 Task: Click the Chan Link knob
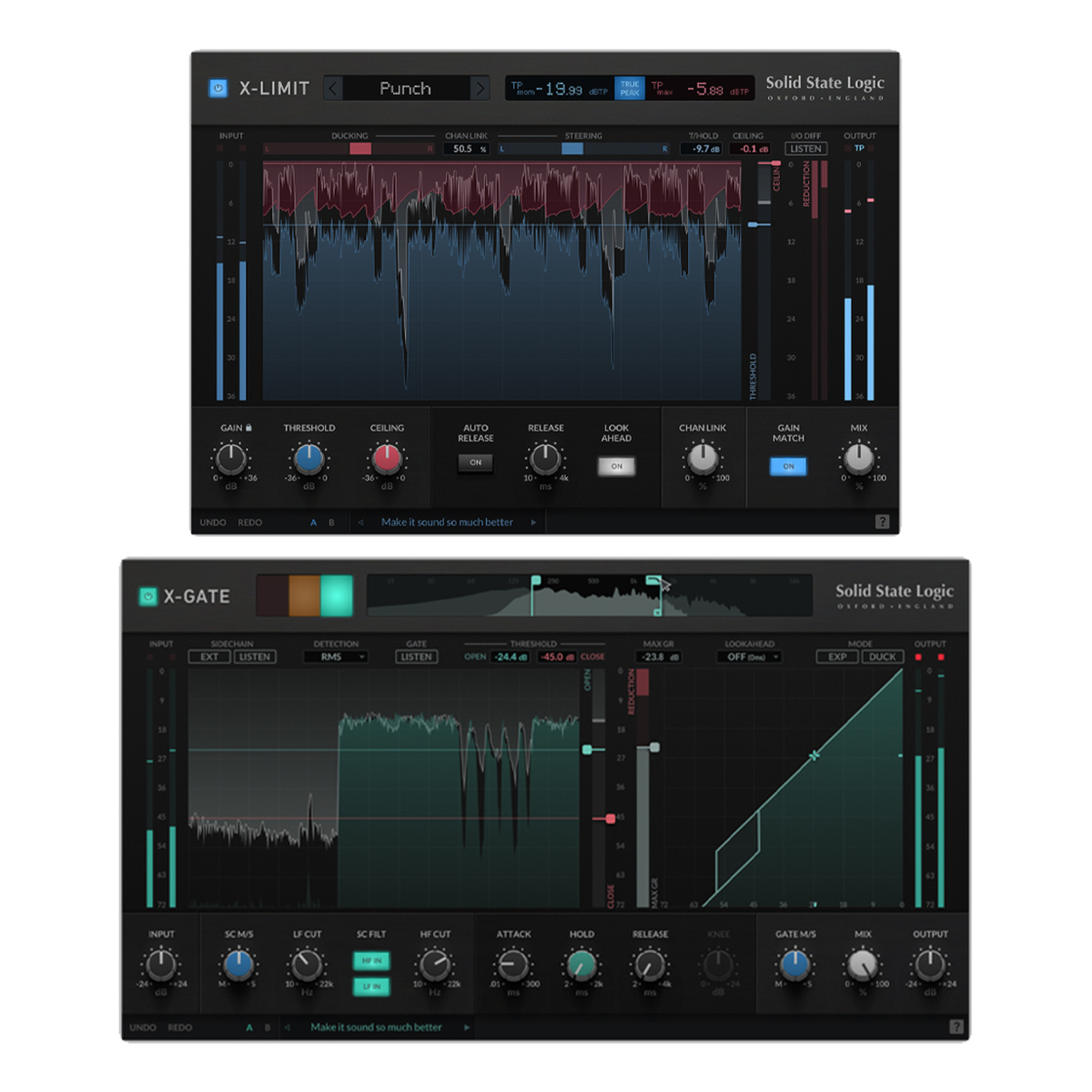[703, 460]
